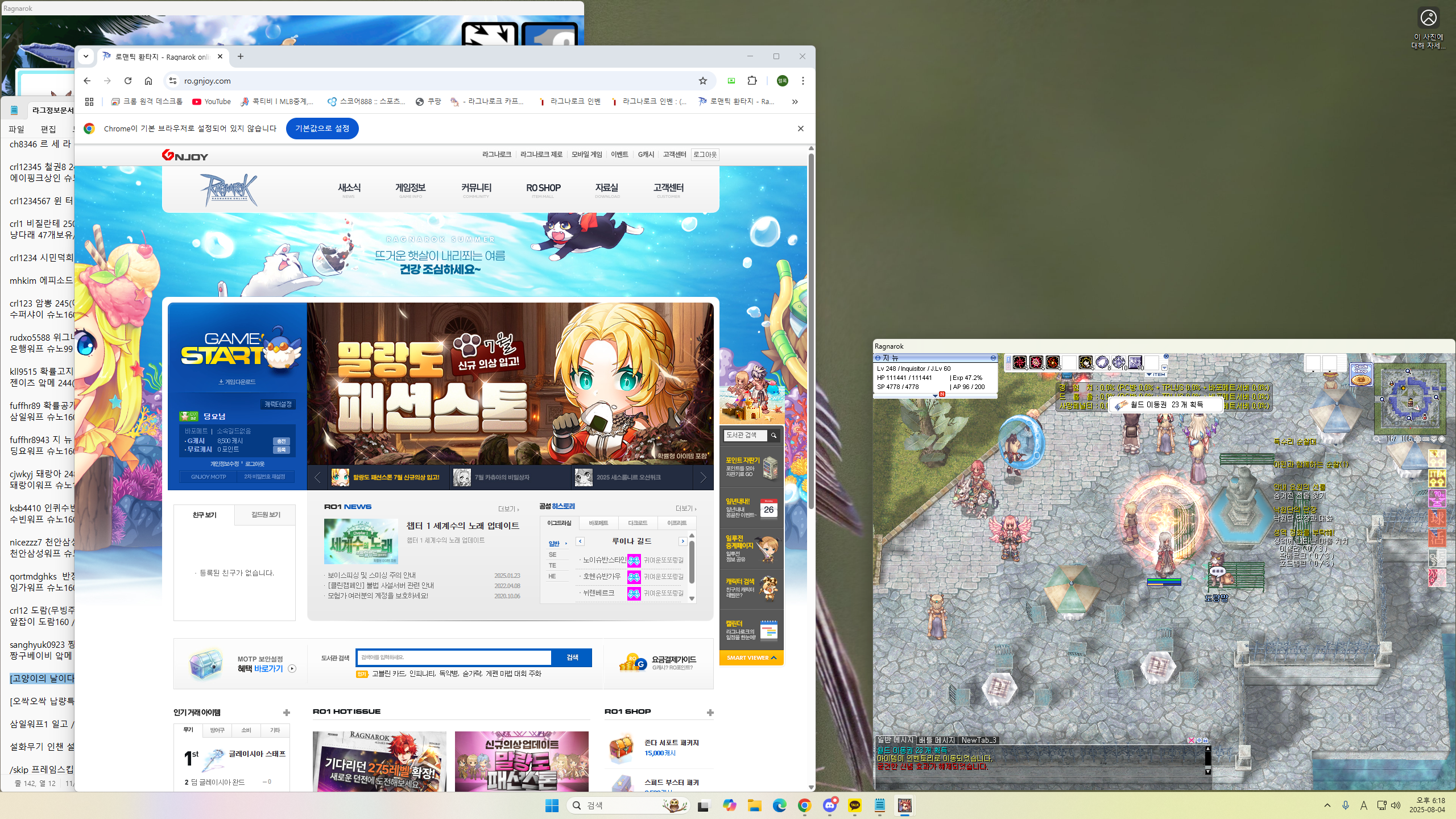The width and height of the screenshot is (1456, 819).
Task: Click the 도서관 검색 text input field
Action: coord(454,657)
